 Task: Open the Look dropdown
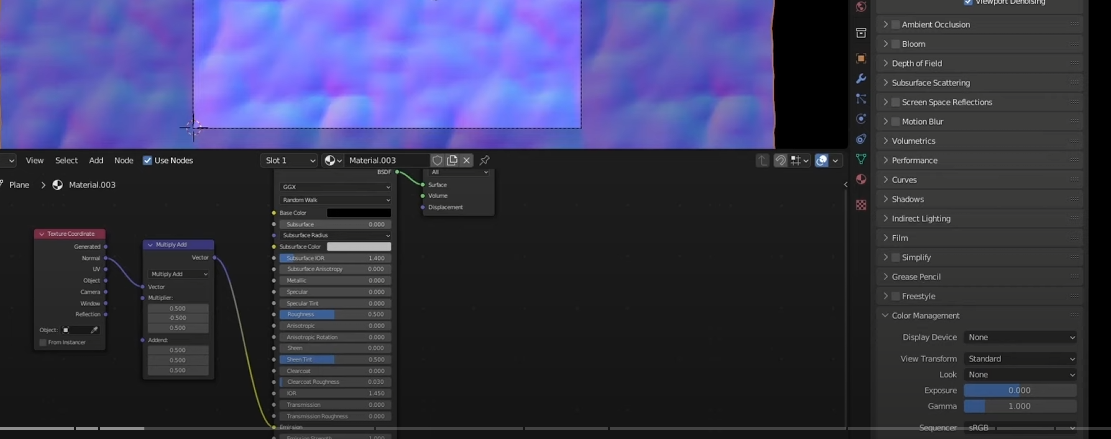point(1020,375)
